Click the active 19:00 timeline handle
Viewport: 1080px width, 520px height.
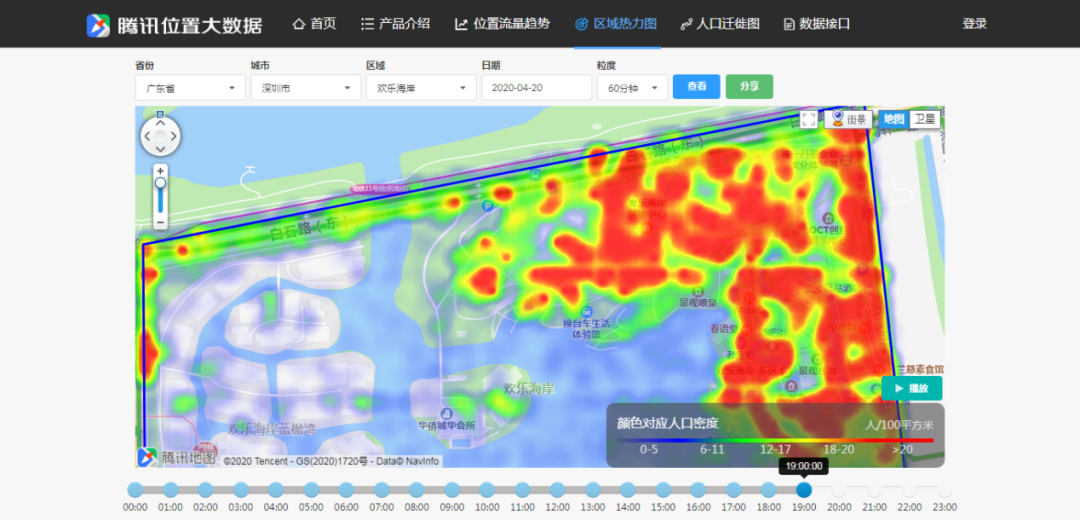click(x=804, y=490)
